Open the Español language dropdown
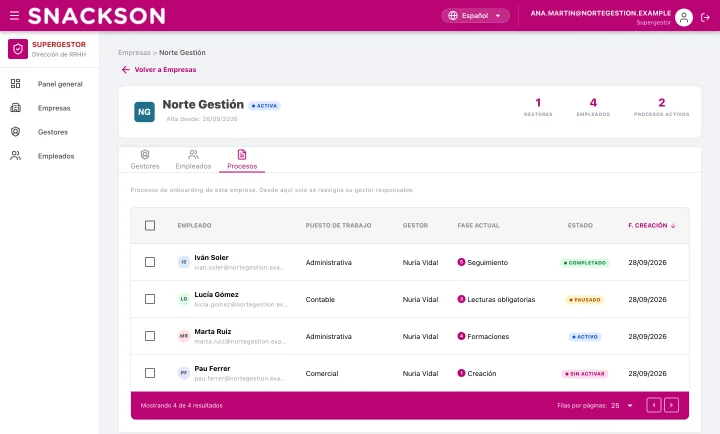This screenshot has height=434, width=720. pos(475,16)
